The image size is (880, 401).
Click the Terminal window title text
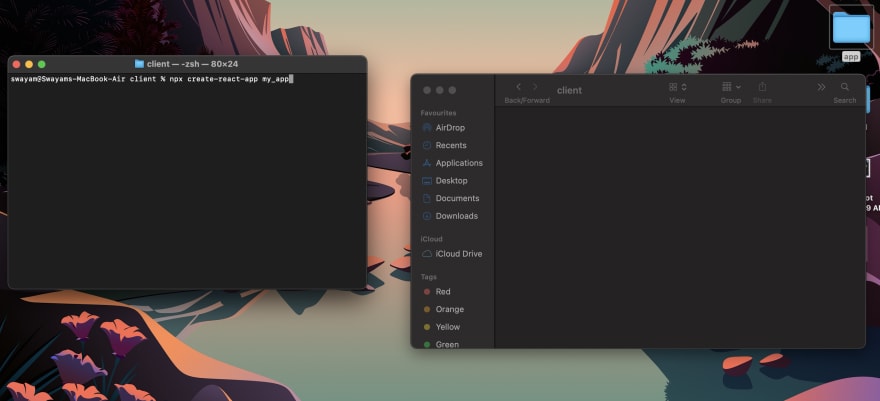192,64
